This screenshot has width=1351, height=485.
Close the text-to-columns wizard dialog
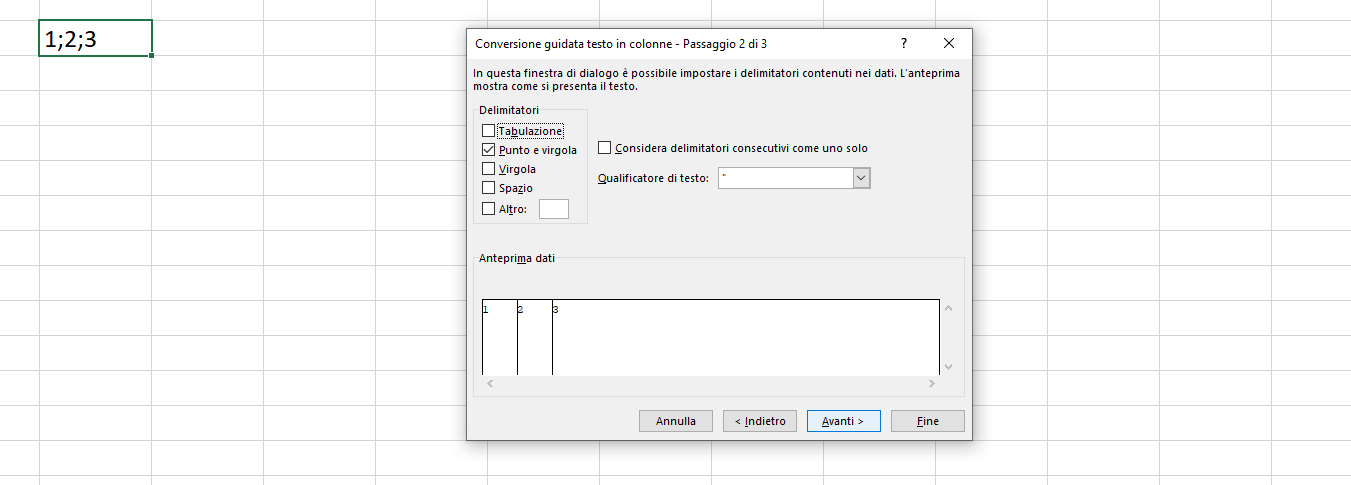point(949,43)
